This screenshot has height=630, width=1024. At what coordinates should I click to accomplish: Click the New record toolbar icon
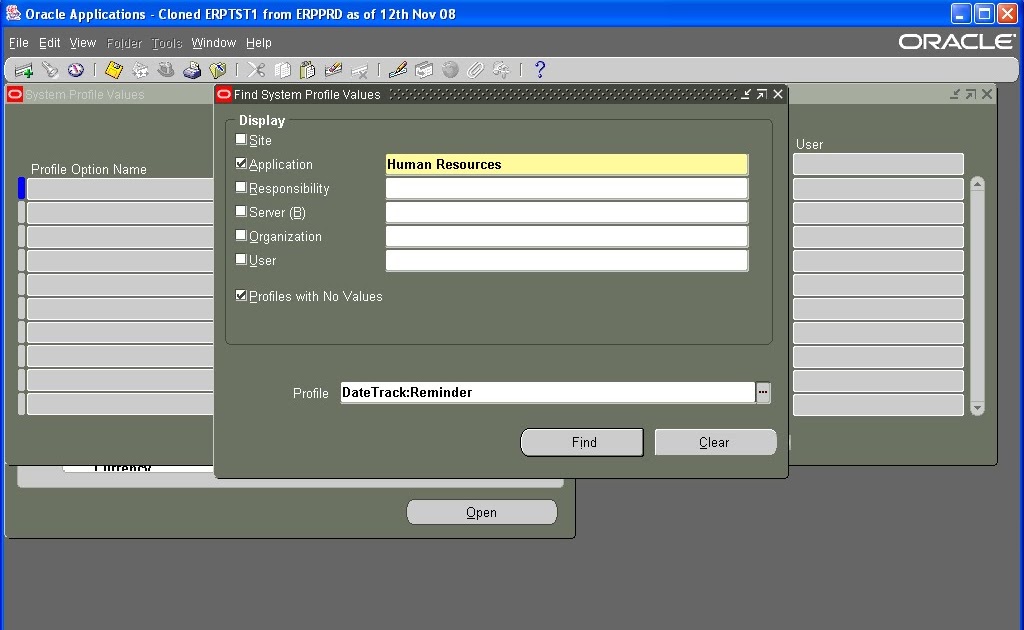point(24,70)
